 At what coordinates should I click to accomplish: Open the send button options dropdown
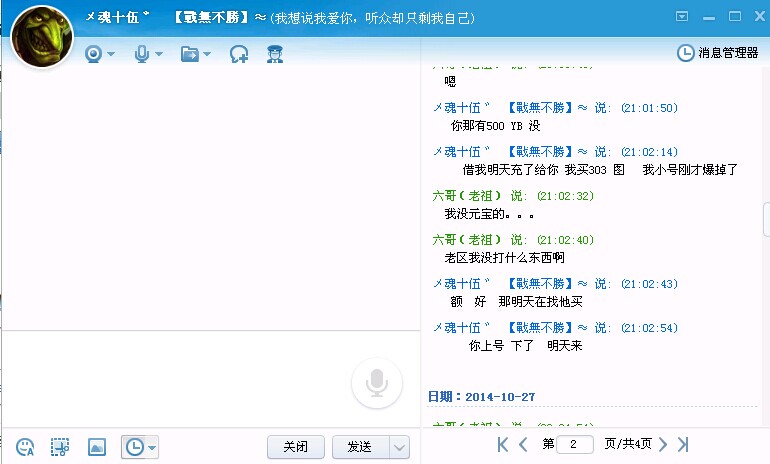coord(399,447)
